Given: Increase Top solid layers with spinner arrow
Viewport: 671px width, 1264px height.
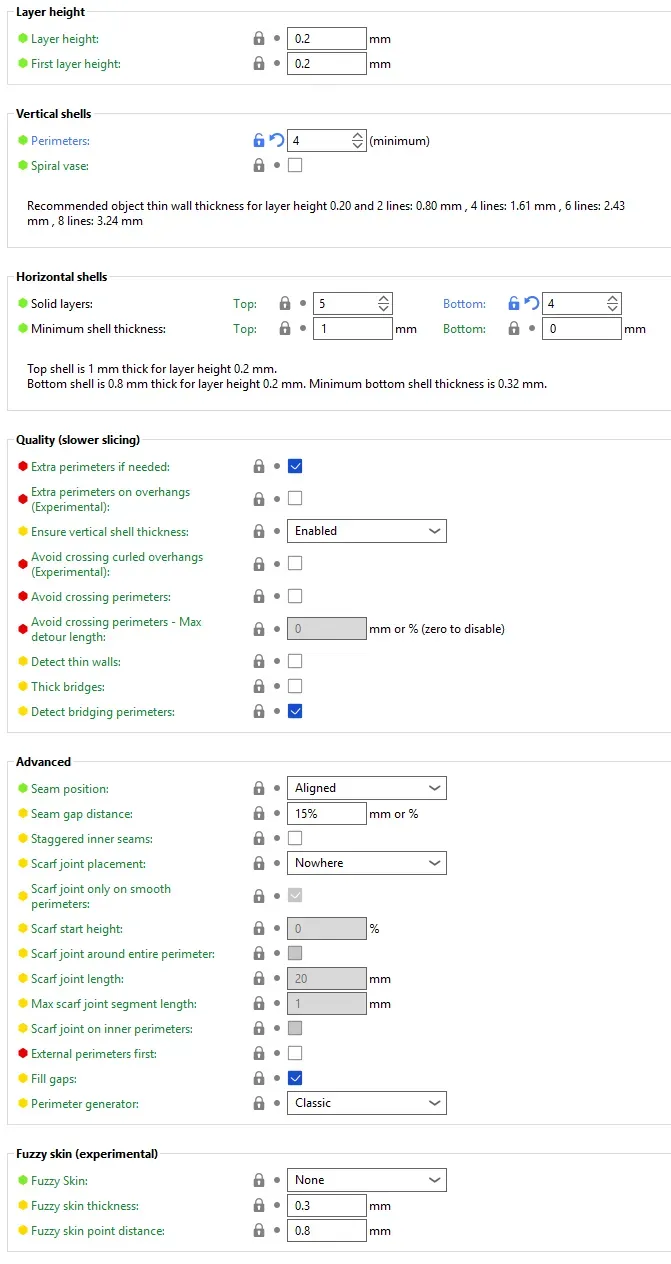Looking at the screenshot, I should (x=383, y=298).
